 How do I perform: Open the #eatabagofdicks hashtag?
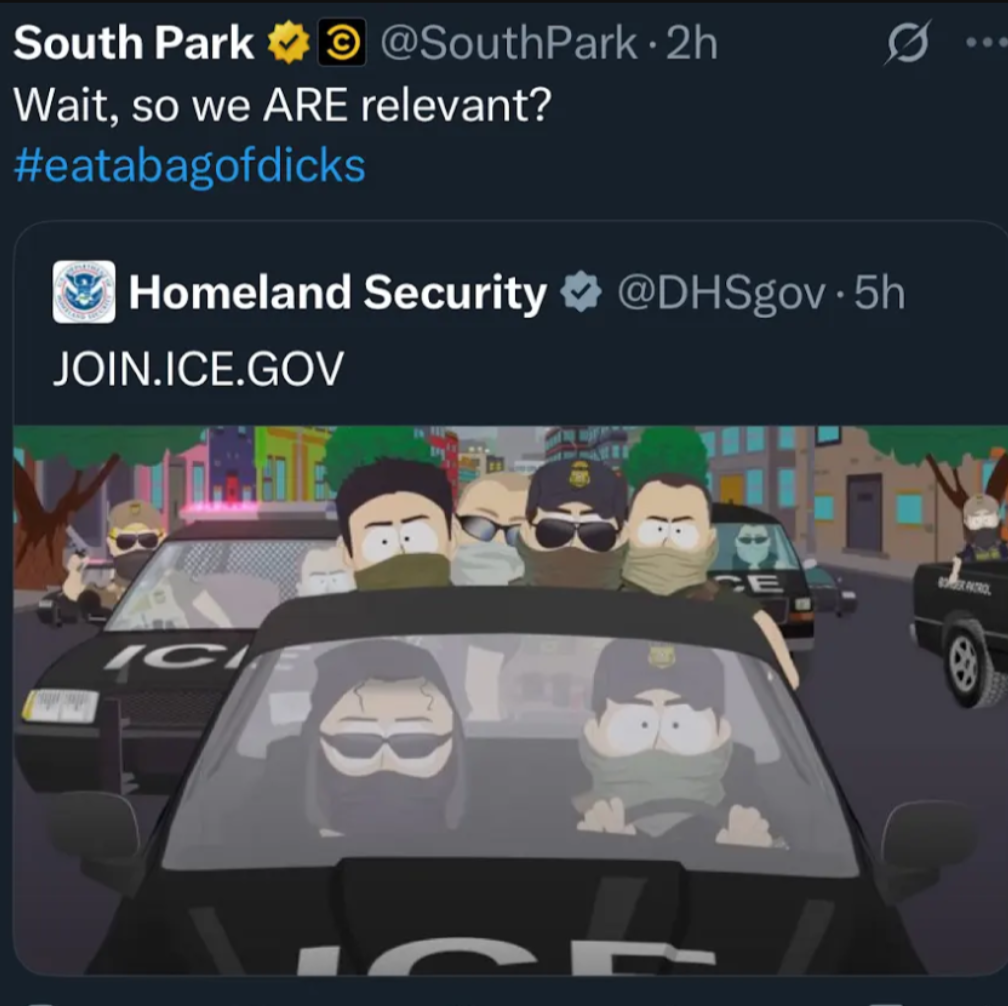coord(190,165)
